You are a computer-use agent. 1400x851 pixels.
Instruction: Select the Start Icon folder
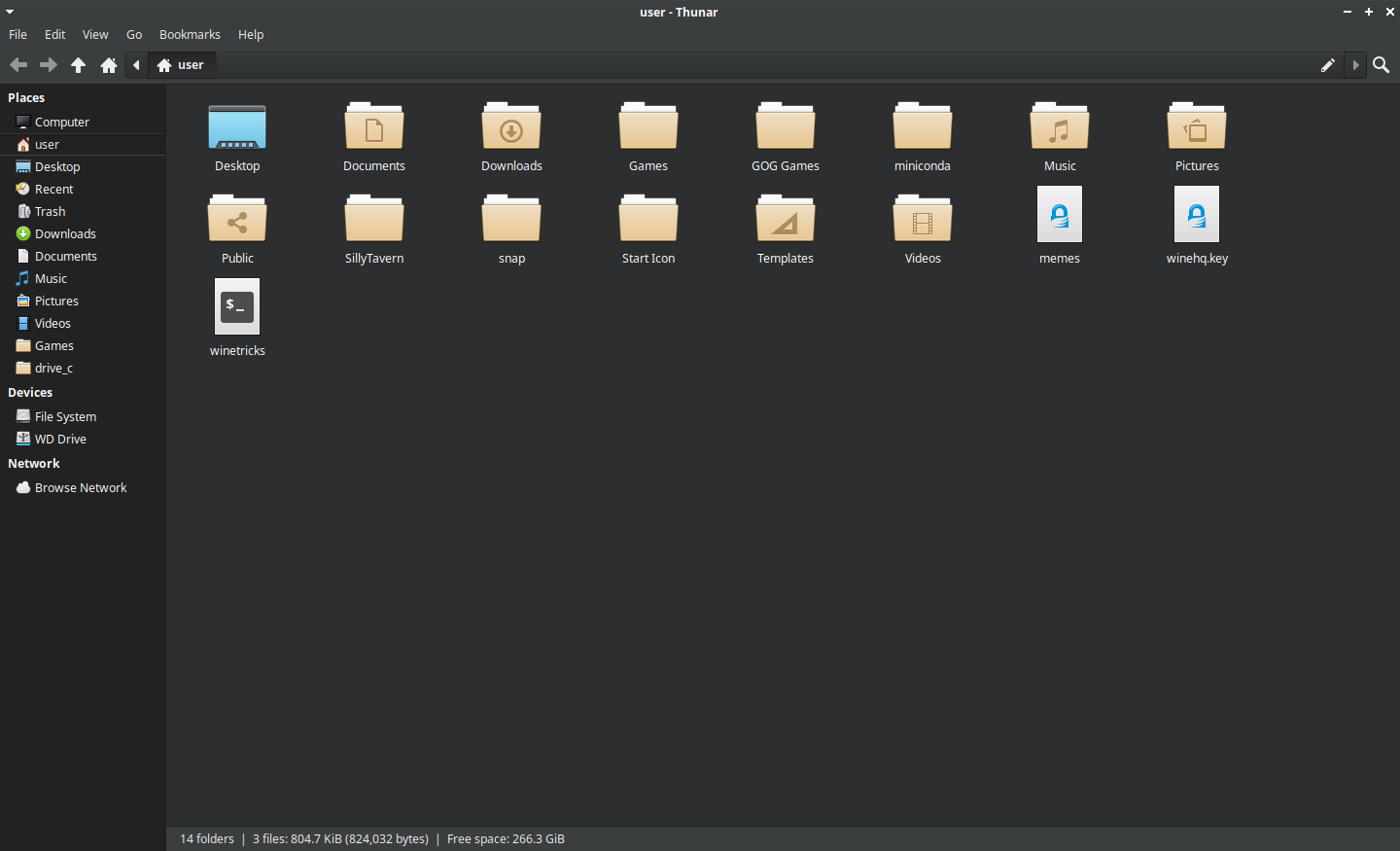(x=648, y=220)
